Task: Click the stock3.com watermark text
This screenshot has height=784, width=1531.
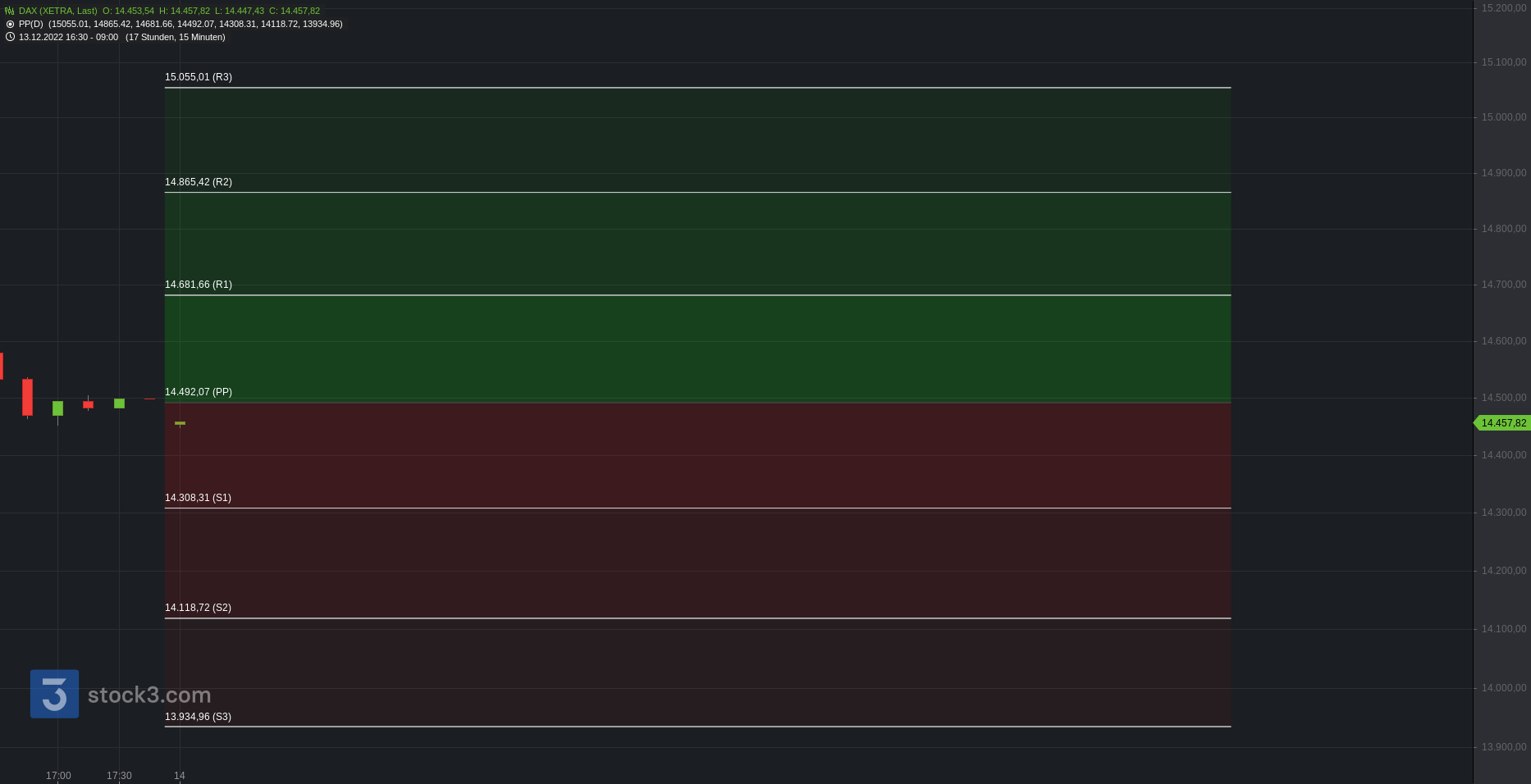Action: (x=149, y=695)
